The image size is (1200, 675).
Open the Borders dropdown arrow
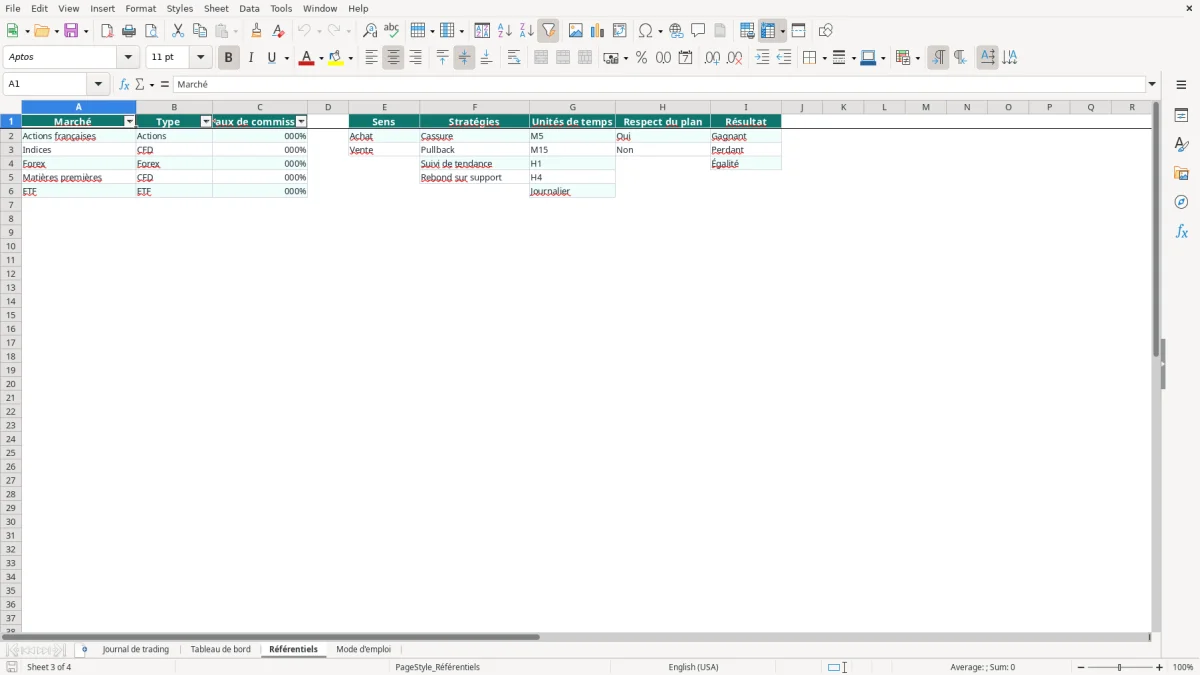click(x=824, y=58)
